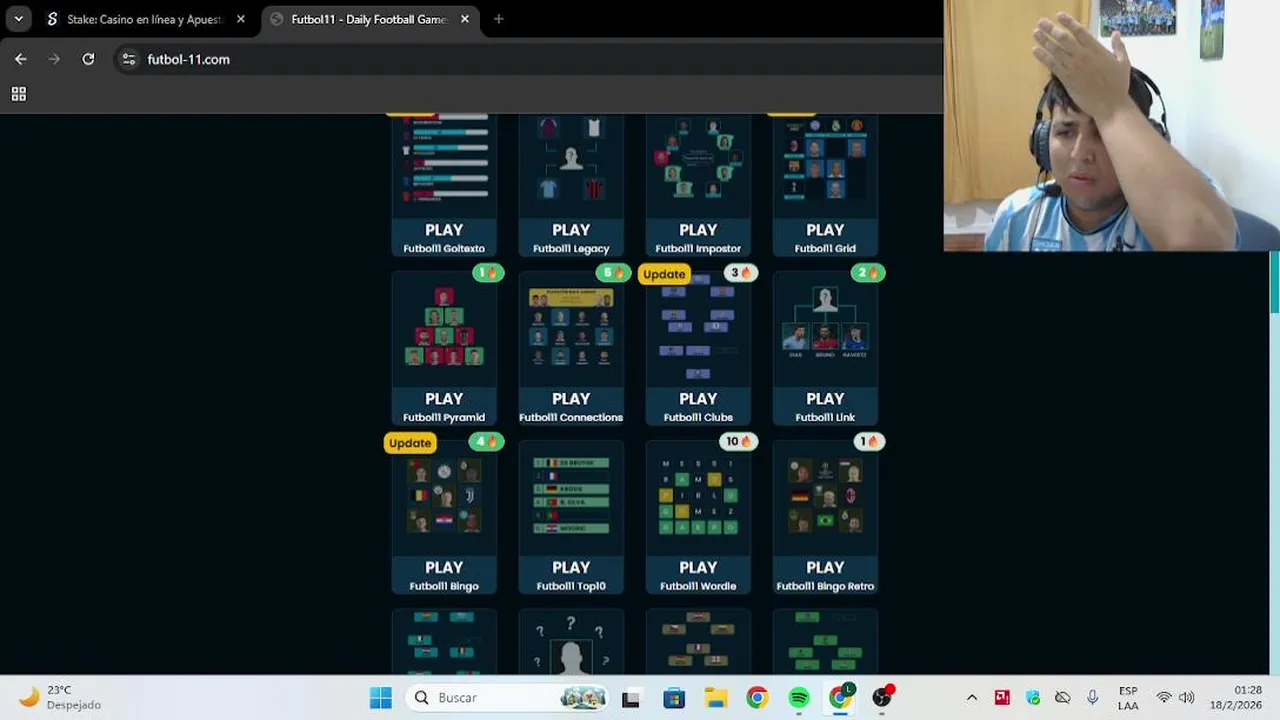Click the streak badge on Connections card
Viewport: 1280px width, 720px height.
pos(614,273)
